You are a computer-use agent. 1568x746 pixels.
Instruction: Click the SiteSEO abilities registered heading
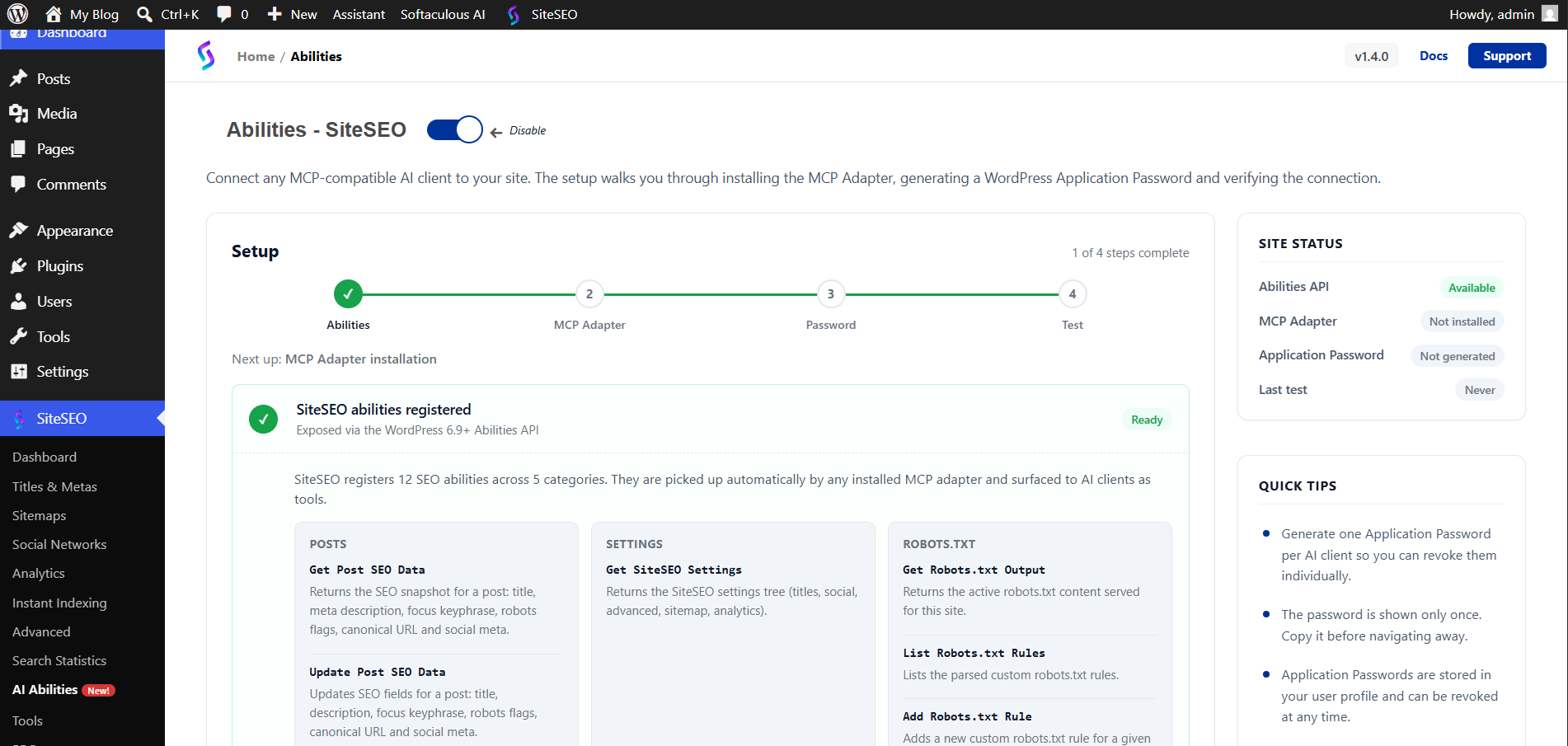[383, 410]
